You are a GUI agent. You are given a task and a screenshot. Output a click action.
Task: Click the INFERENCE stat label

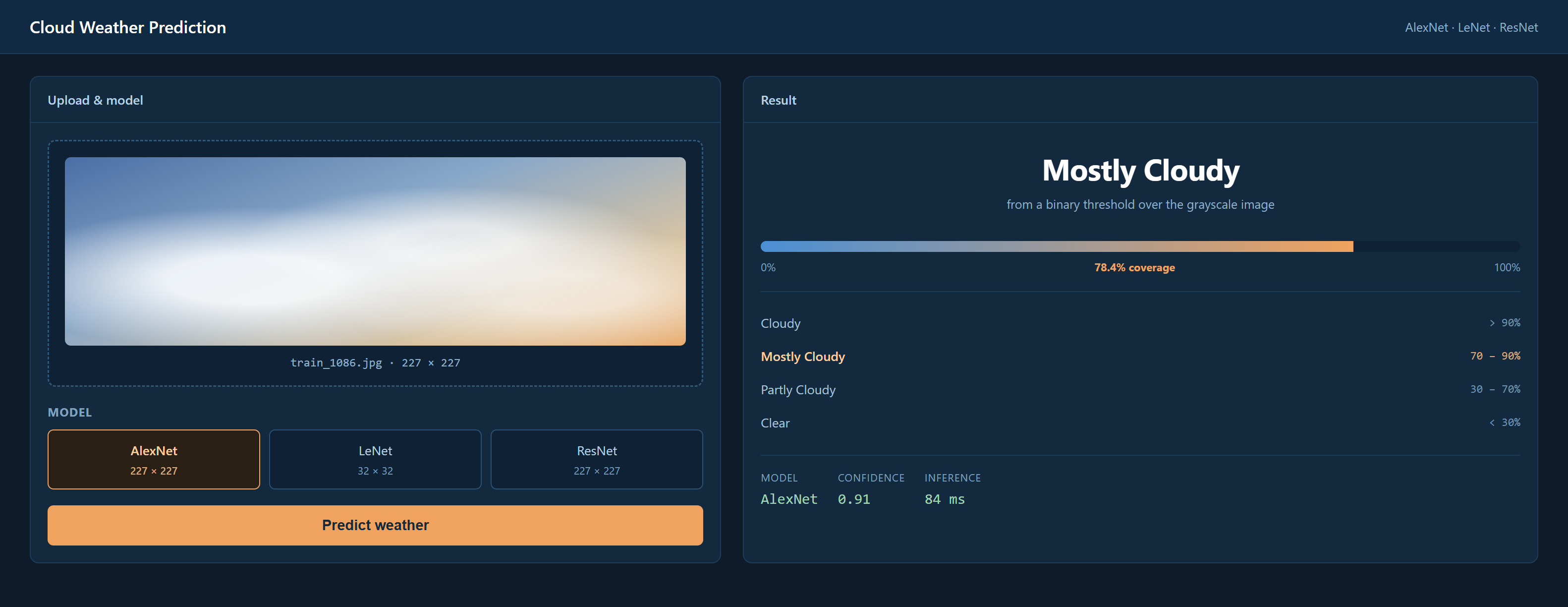click(952, 478)
